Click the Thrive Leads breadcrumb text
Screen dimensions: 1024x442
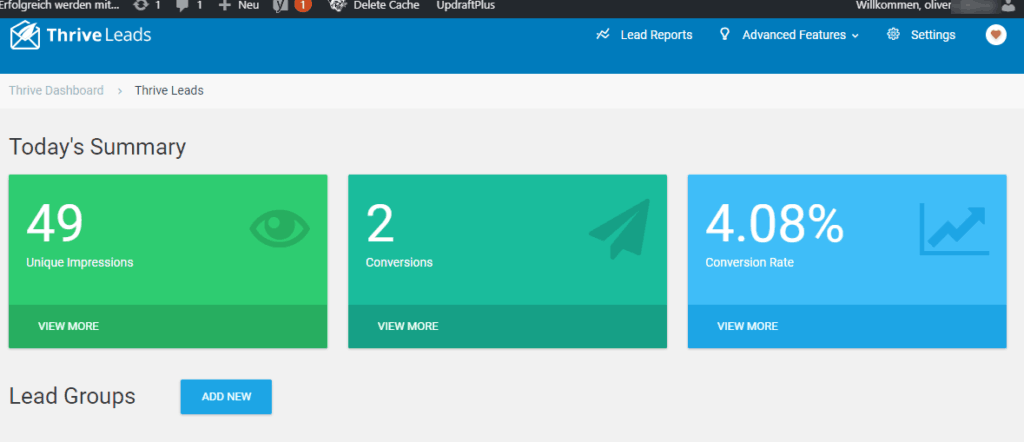pyautogui.click(x=169, y=90)
